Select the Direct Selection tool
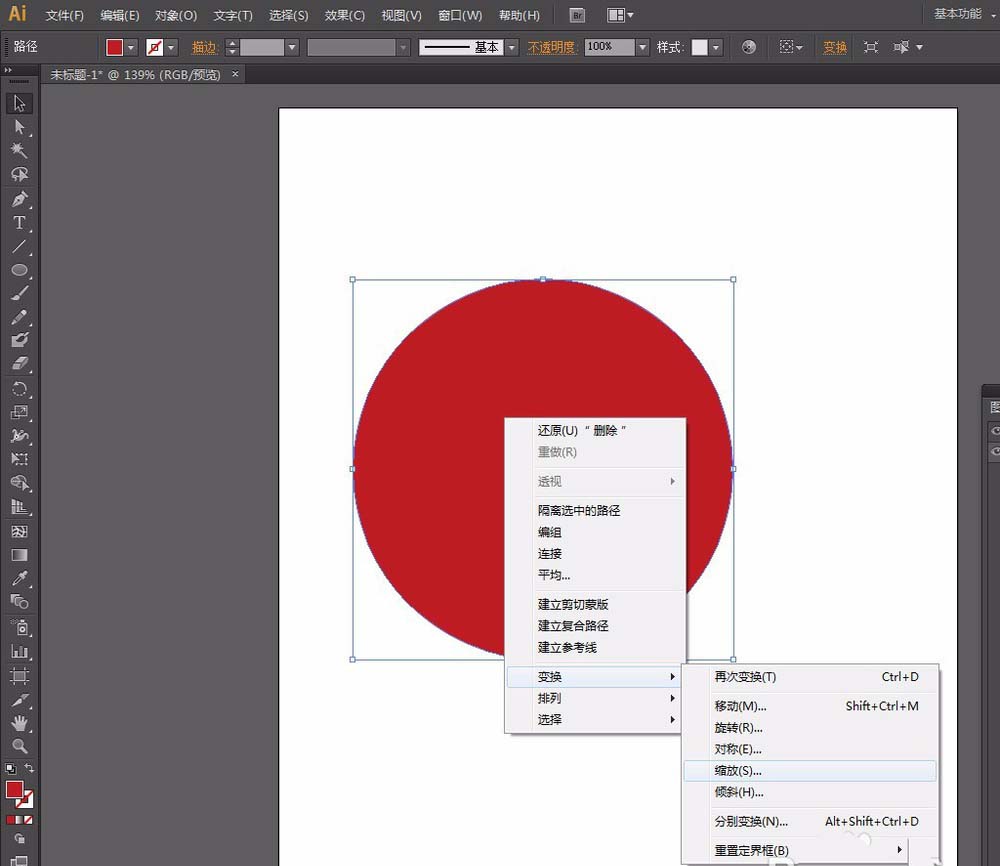Screen dimensions: 1000x866 (x=19, y=127)
